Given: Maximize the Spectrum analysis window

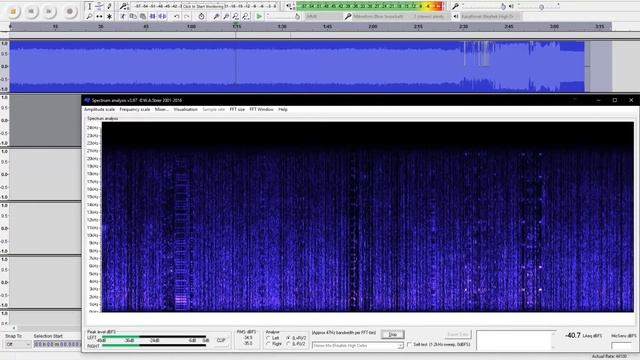Looking at the screenshot, I should click(615, 100).
